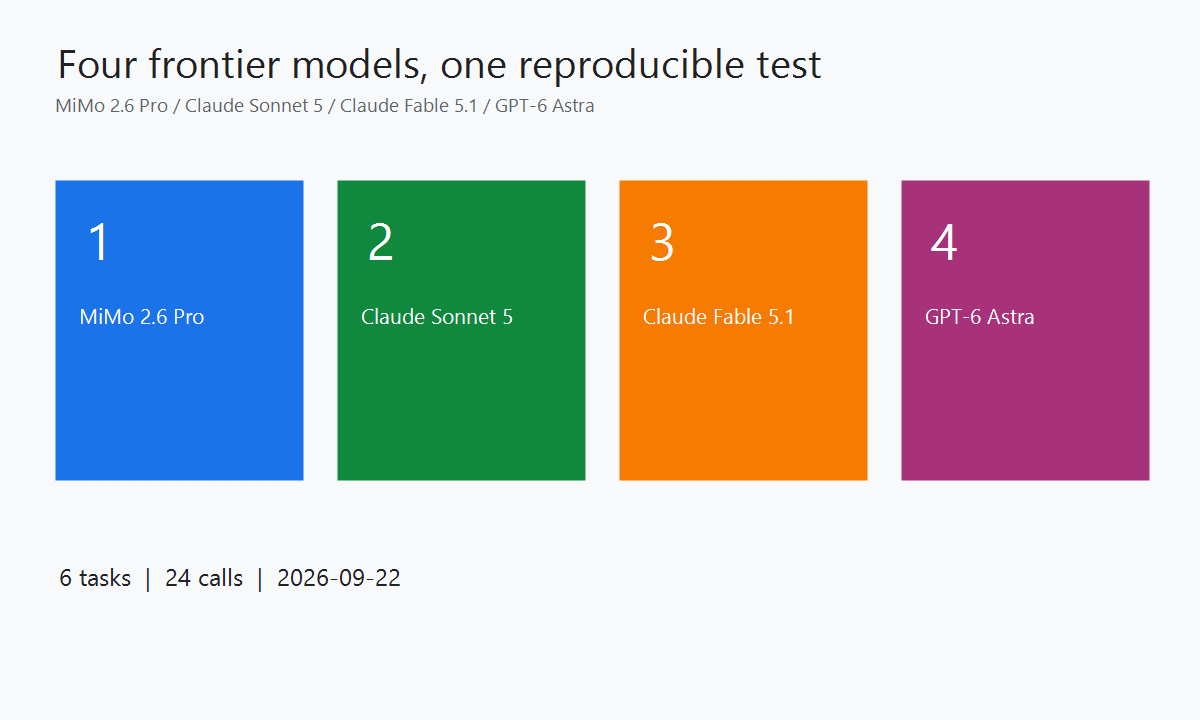Select the green Claude Sonnet 5 card
Image resolution: width=1200 pixels, height=720 pixels.
click(461, 330)
